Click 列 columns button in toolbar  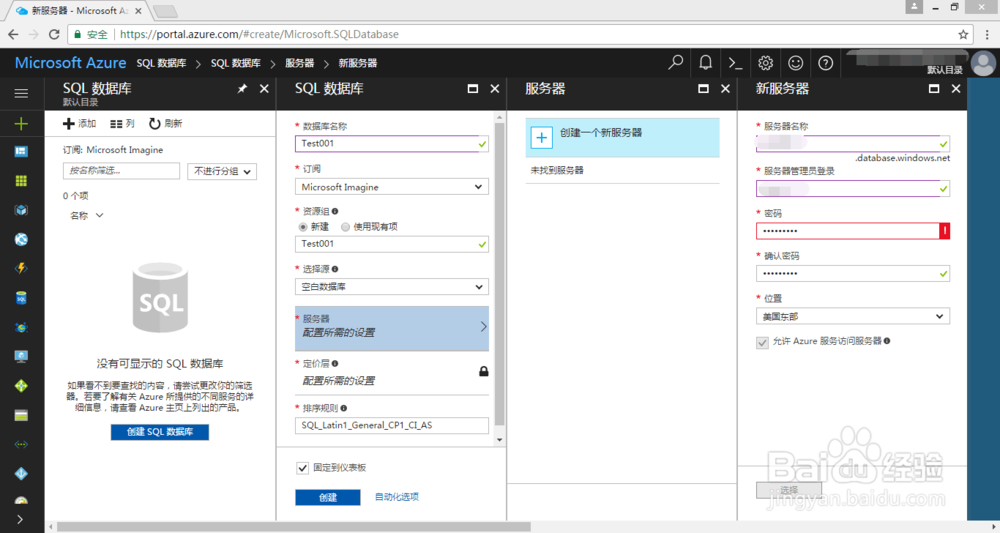(122, 123)
